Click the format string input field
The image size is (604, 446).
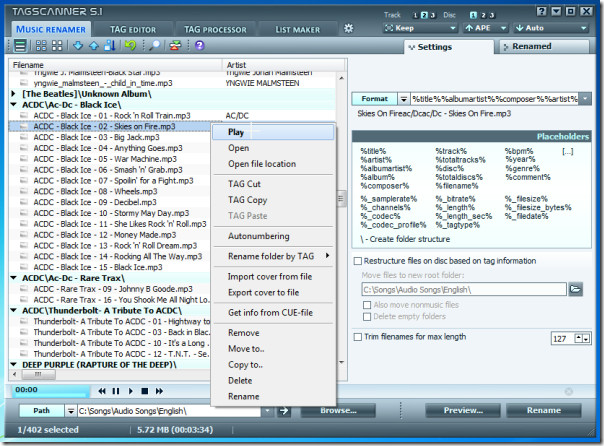495,99
